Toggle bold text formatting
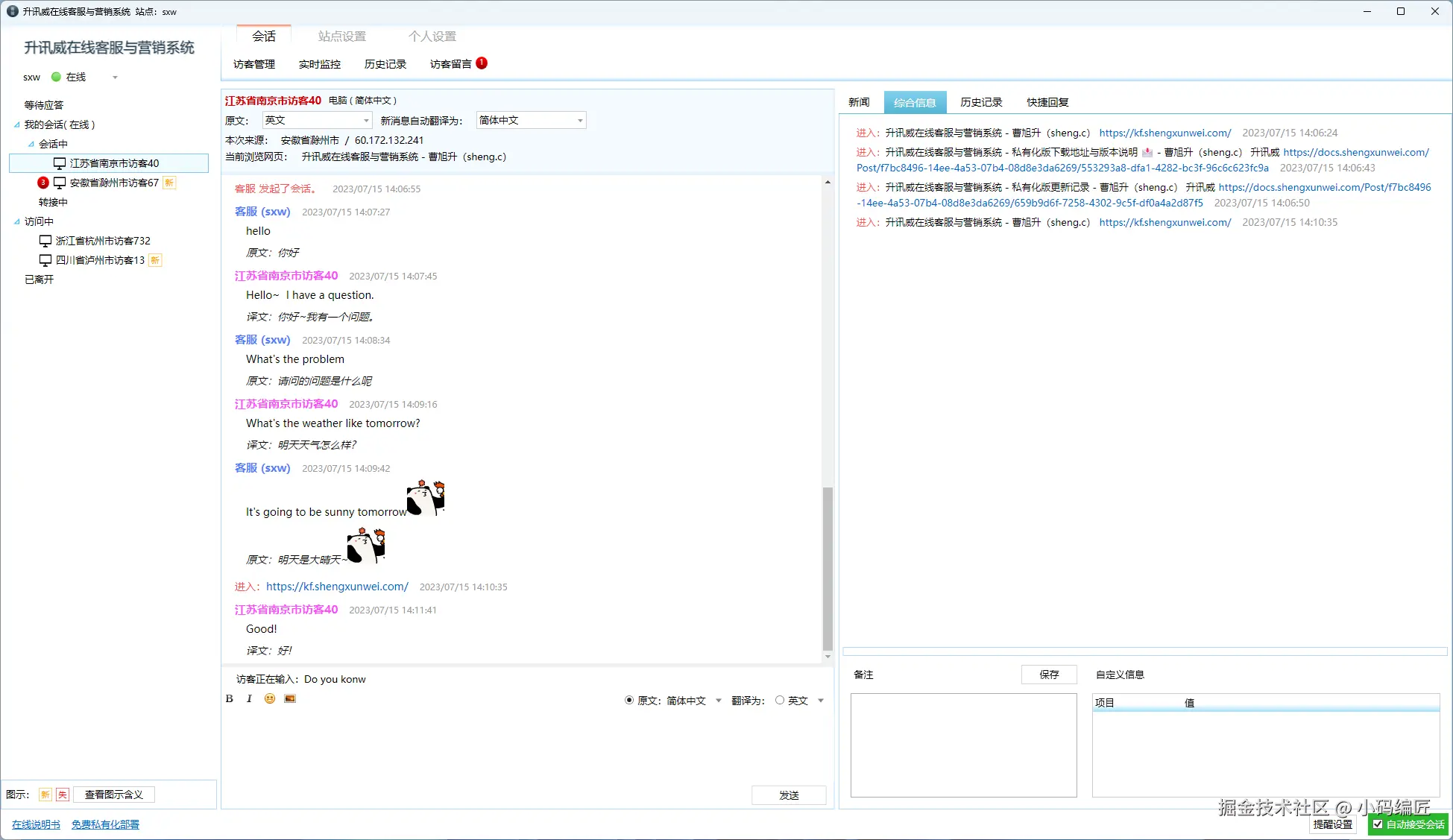1453x840 pixels. click(x=230, y=698)
